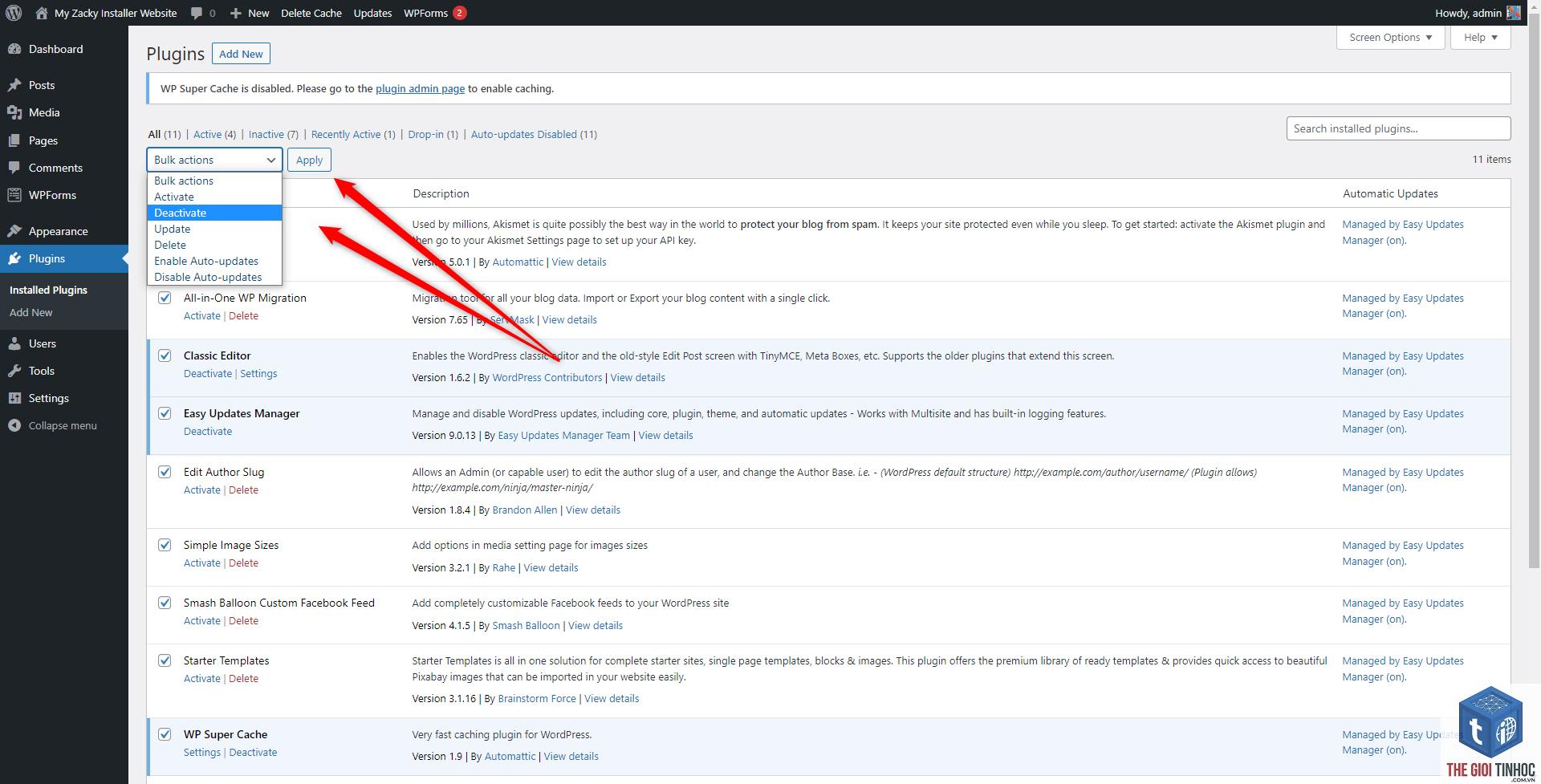Click the Tools wrench icon
This screenshot has height=784, width=1541.
click(x=14, y=371)
